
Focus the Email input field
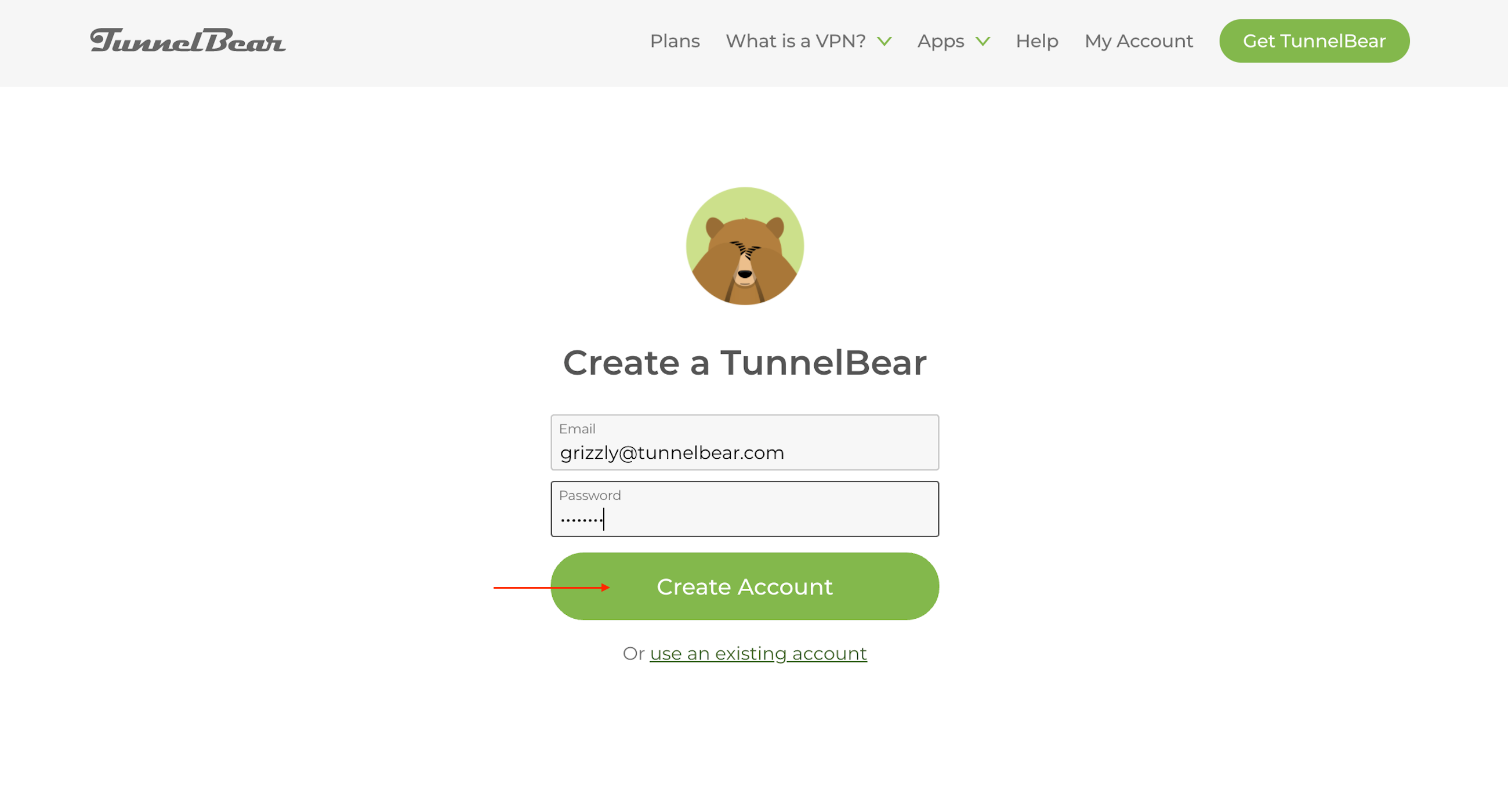click(x=745, y=443)
